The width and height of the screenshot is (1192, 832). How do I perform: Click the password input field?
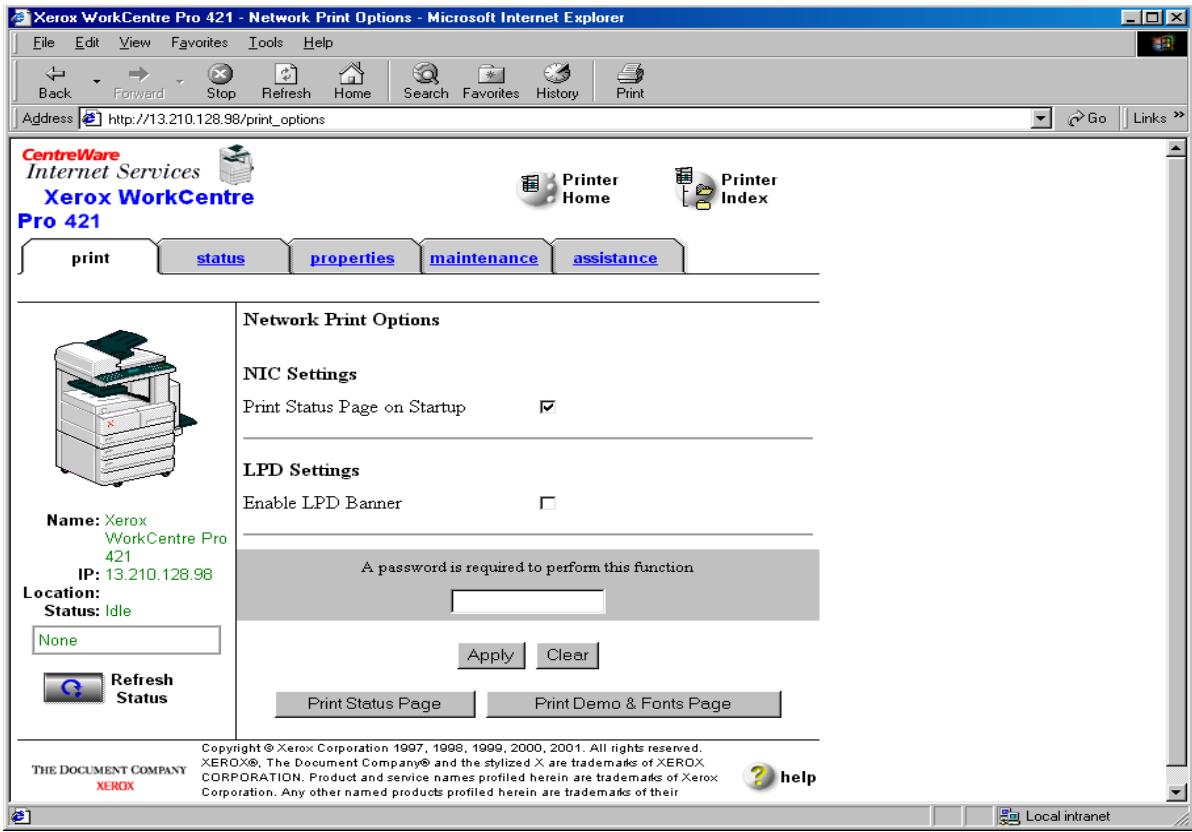[528, 601]
